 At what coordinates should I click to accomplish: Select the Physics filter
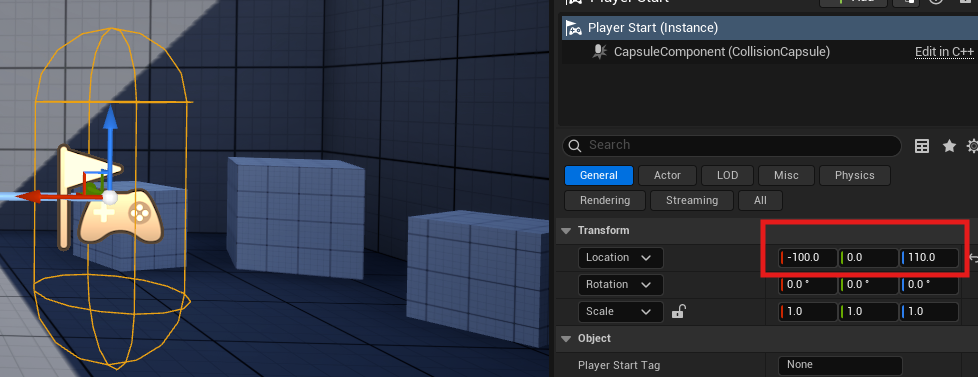pyautogui.click(x=855, y=175)
